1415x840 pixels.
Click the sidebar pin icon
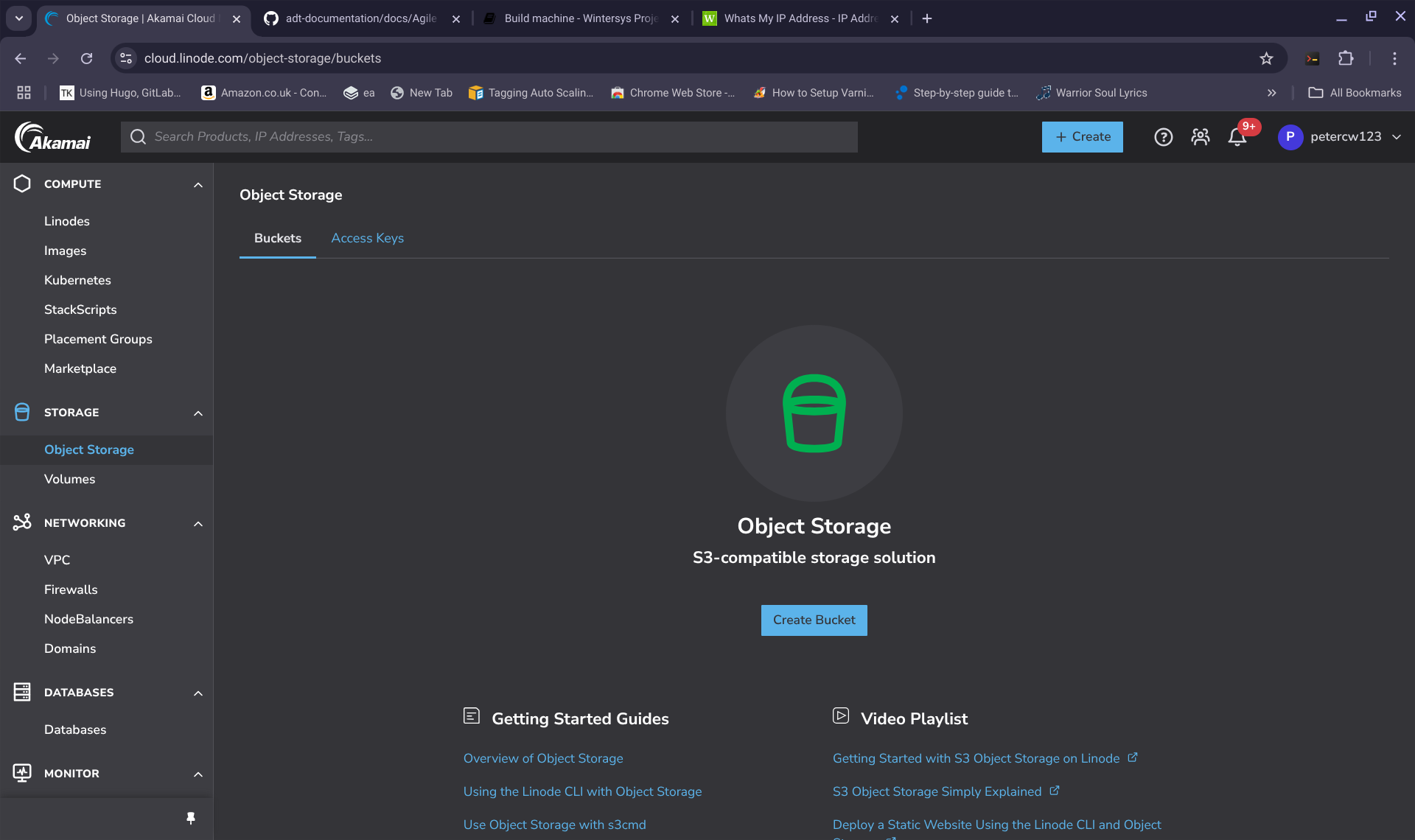(x=191, y=818)
